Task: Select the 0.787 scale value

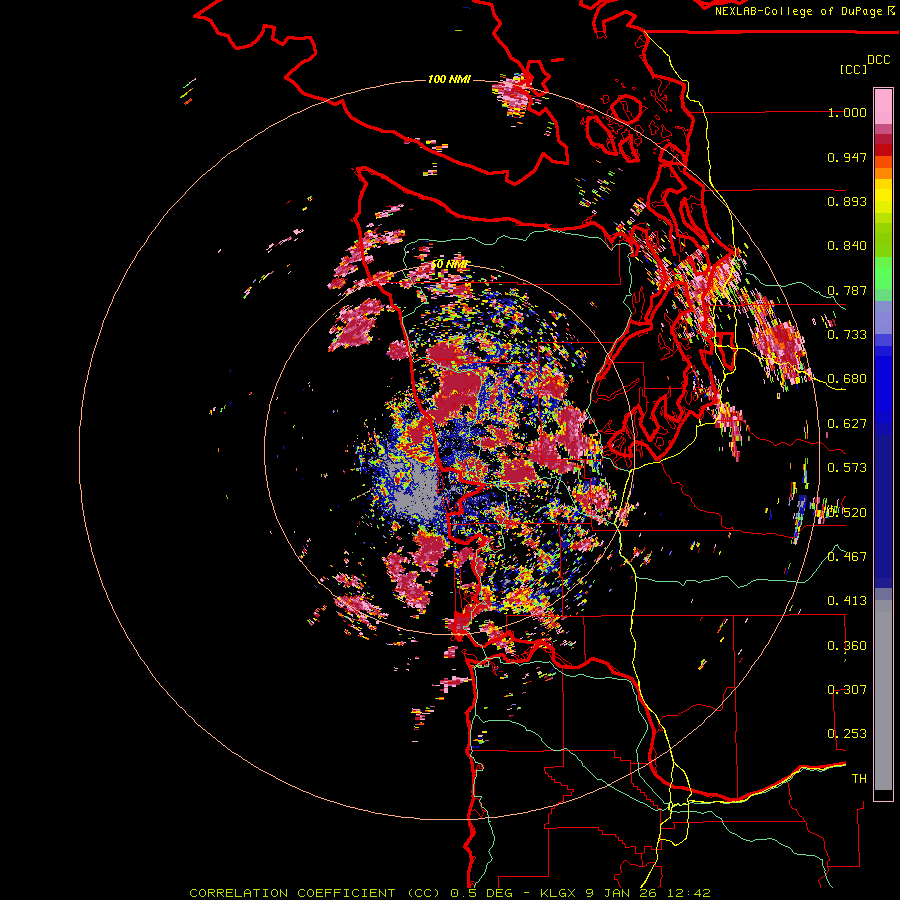Action: (847, 290)
